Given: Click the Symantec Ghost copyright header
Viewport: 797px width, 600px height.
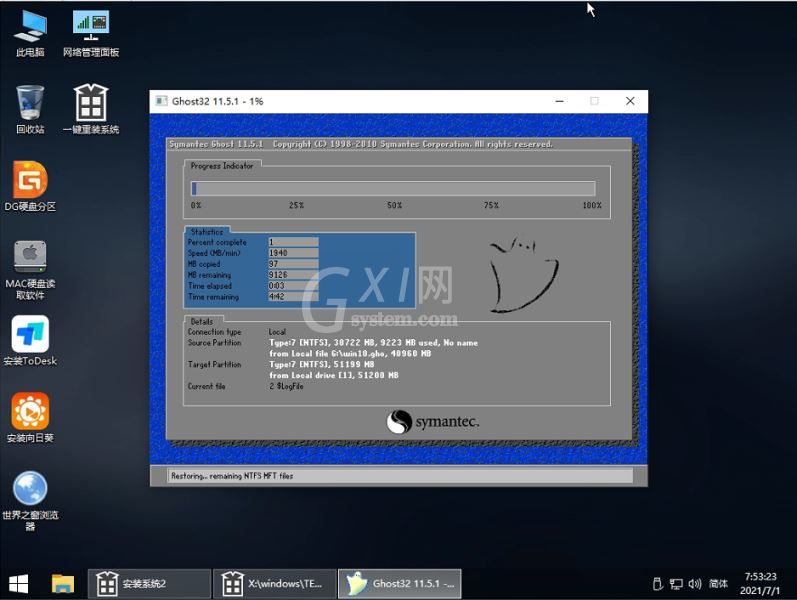Looking at the screenshot, I should tap(361, 144).
